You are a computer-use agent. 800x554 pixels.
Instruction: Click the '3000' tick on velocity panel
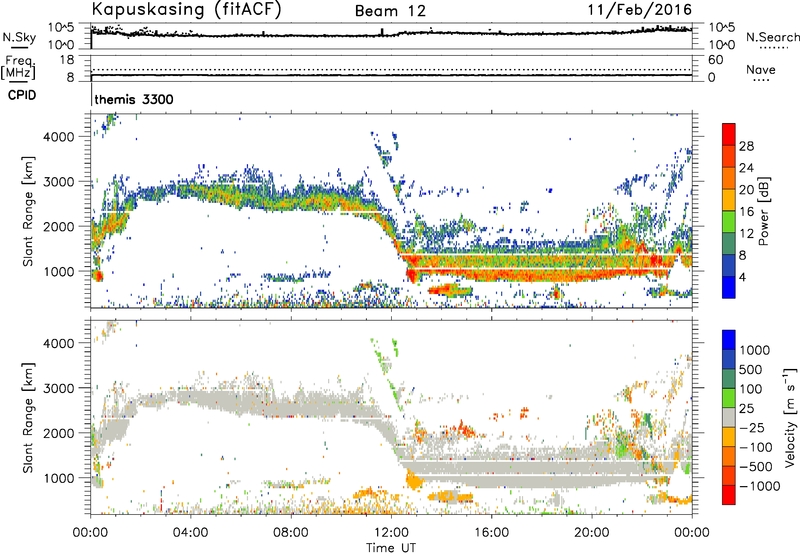coord(58,388)
